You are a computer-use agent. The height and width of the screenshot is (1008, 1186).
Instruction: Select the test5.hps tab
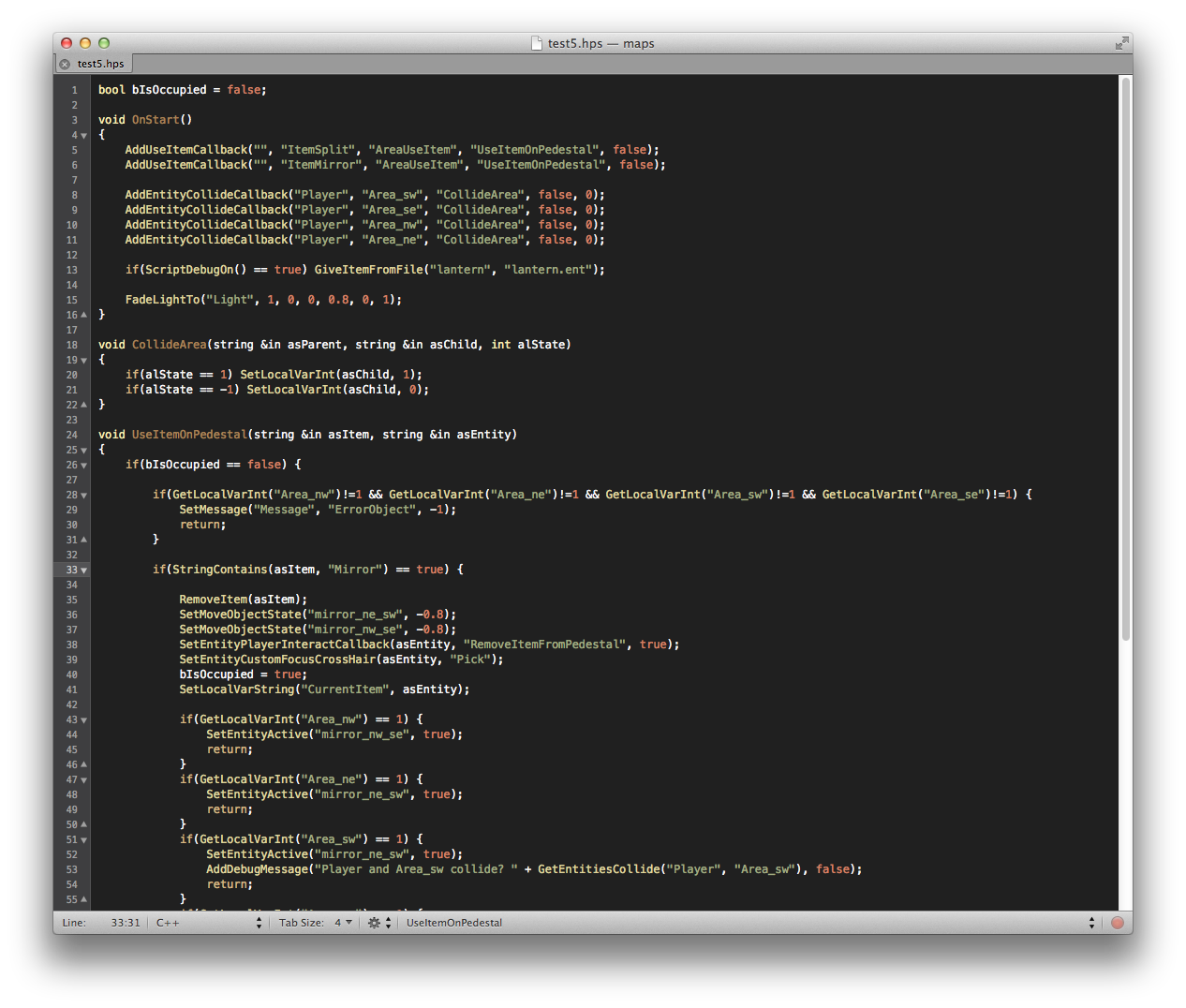coord(100,65)
